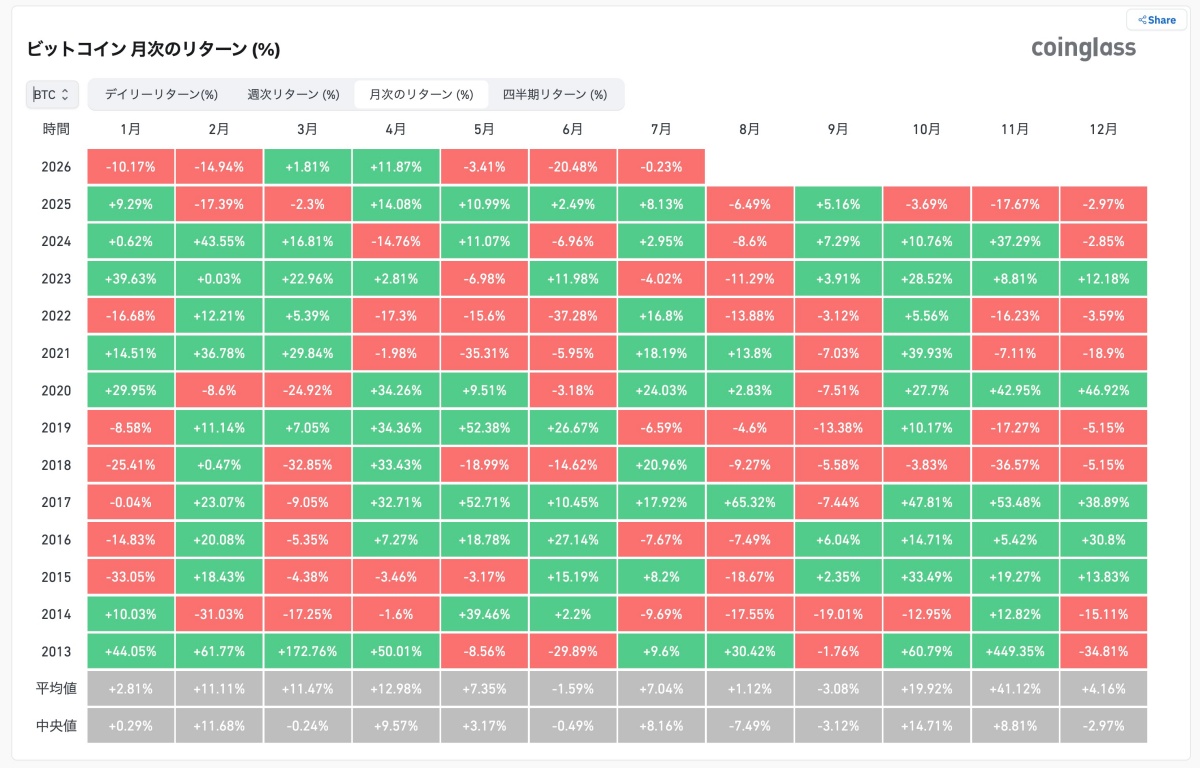
Task: Click the -31.03% cell for February 2014
Action: (x=219, y=614)
